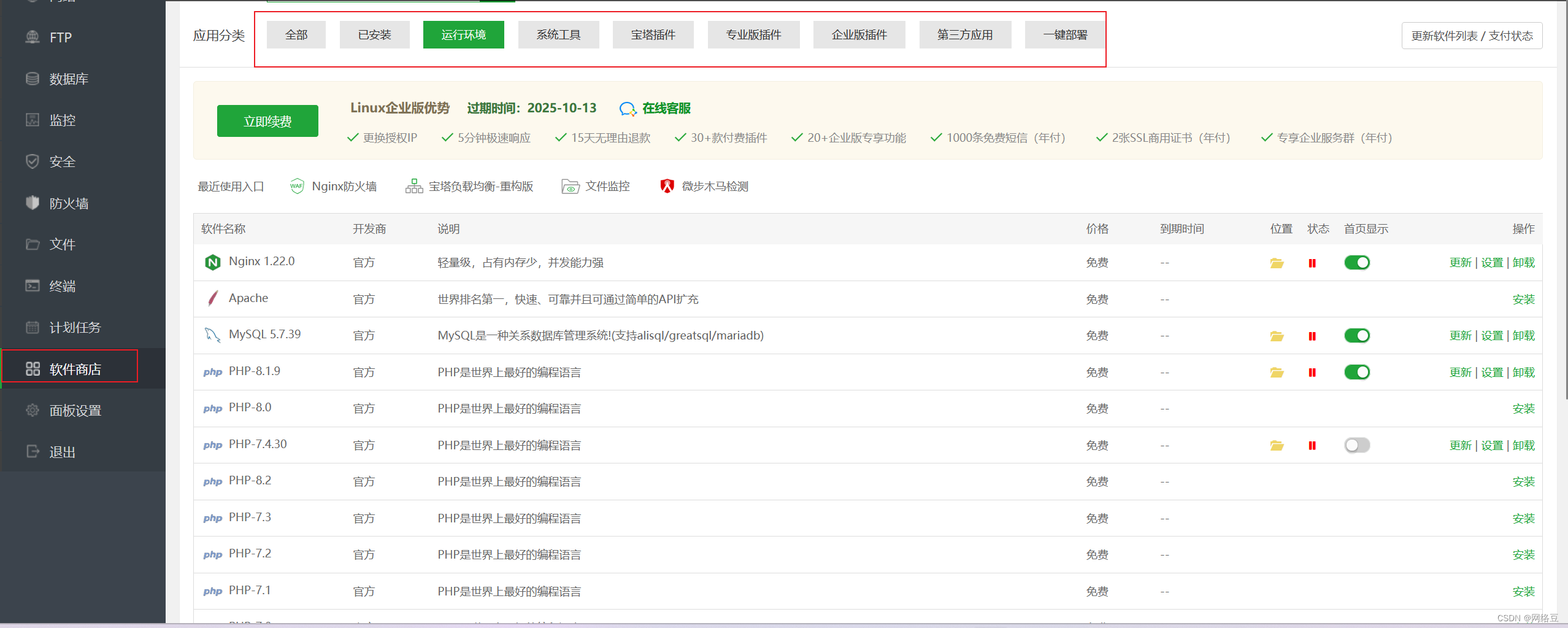Viewport: 1568px width, 628px height.
Task: Select the 系统工具 category tab
Action: click(558, 35)
